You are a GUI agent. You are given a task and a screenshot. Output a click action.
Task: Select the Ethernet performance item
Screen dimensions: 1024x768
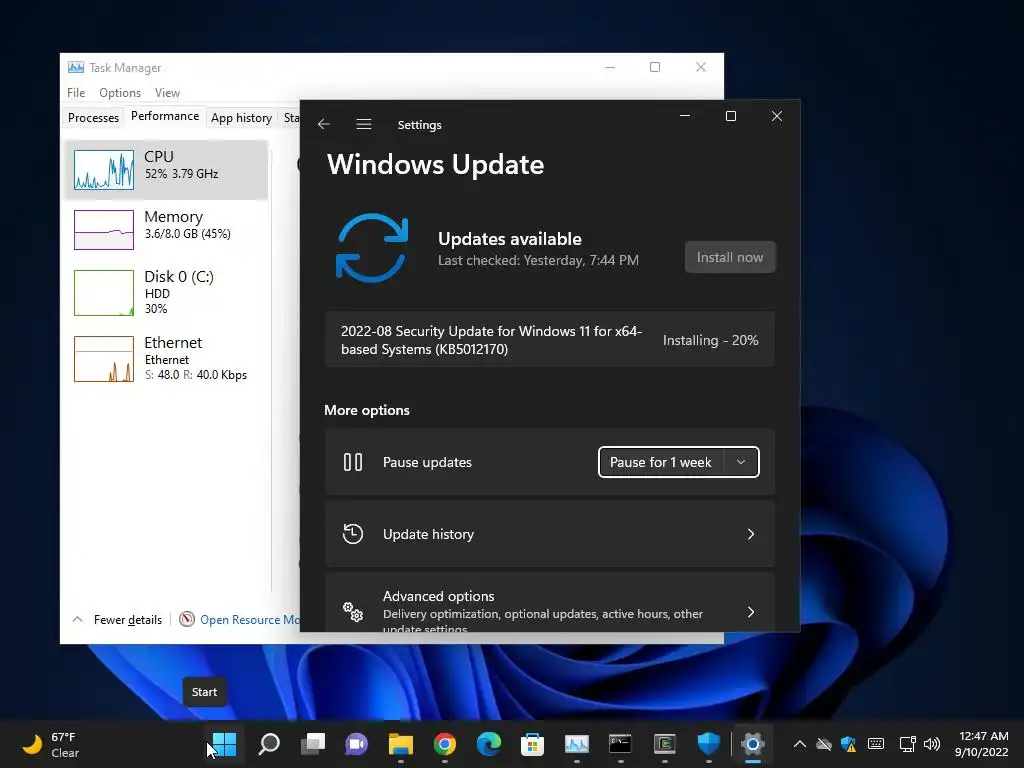tap(166, 359)
